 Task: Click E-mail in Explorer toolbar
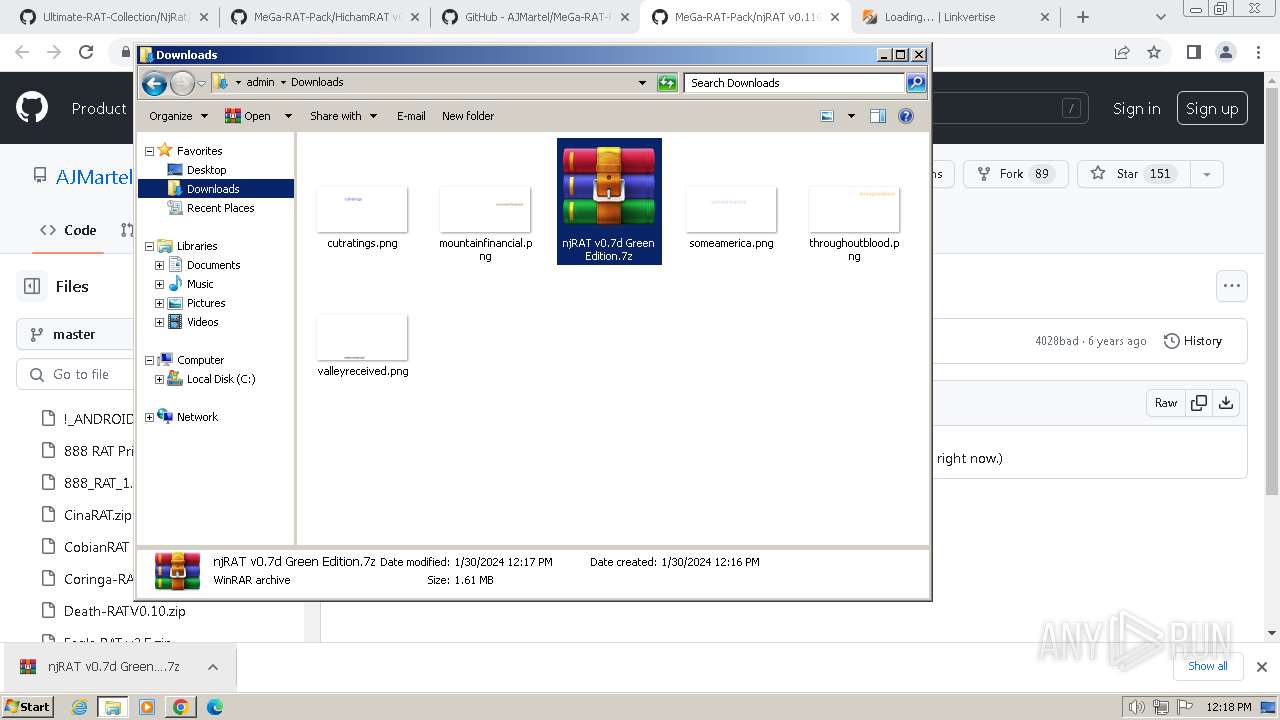click(411, 116)
